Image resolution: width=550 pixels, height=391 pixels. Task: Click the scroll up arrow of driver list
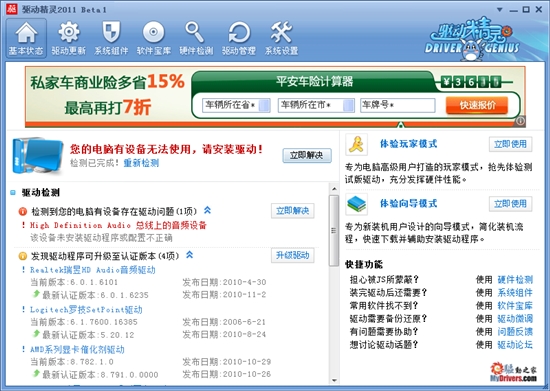coord(334,189)
